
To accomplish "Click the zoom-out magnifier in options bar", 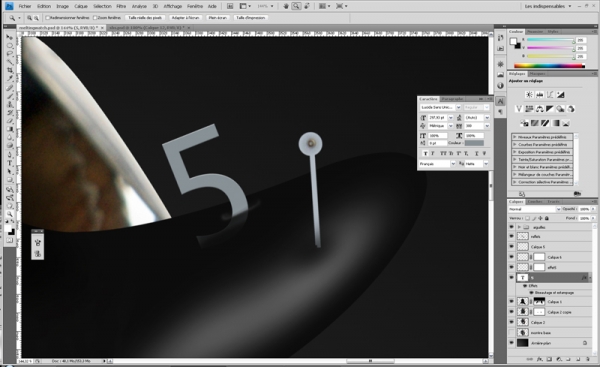I will pos(36,18).
